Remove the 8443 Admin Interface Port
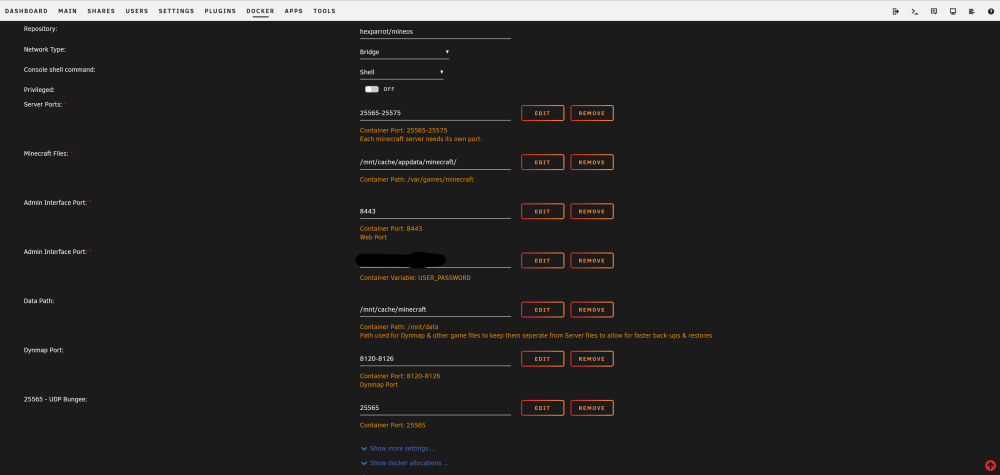 click(x=592, y=211)
